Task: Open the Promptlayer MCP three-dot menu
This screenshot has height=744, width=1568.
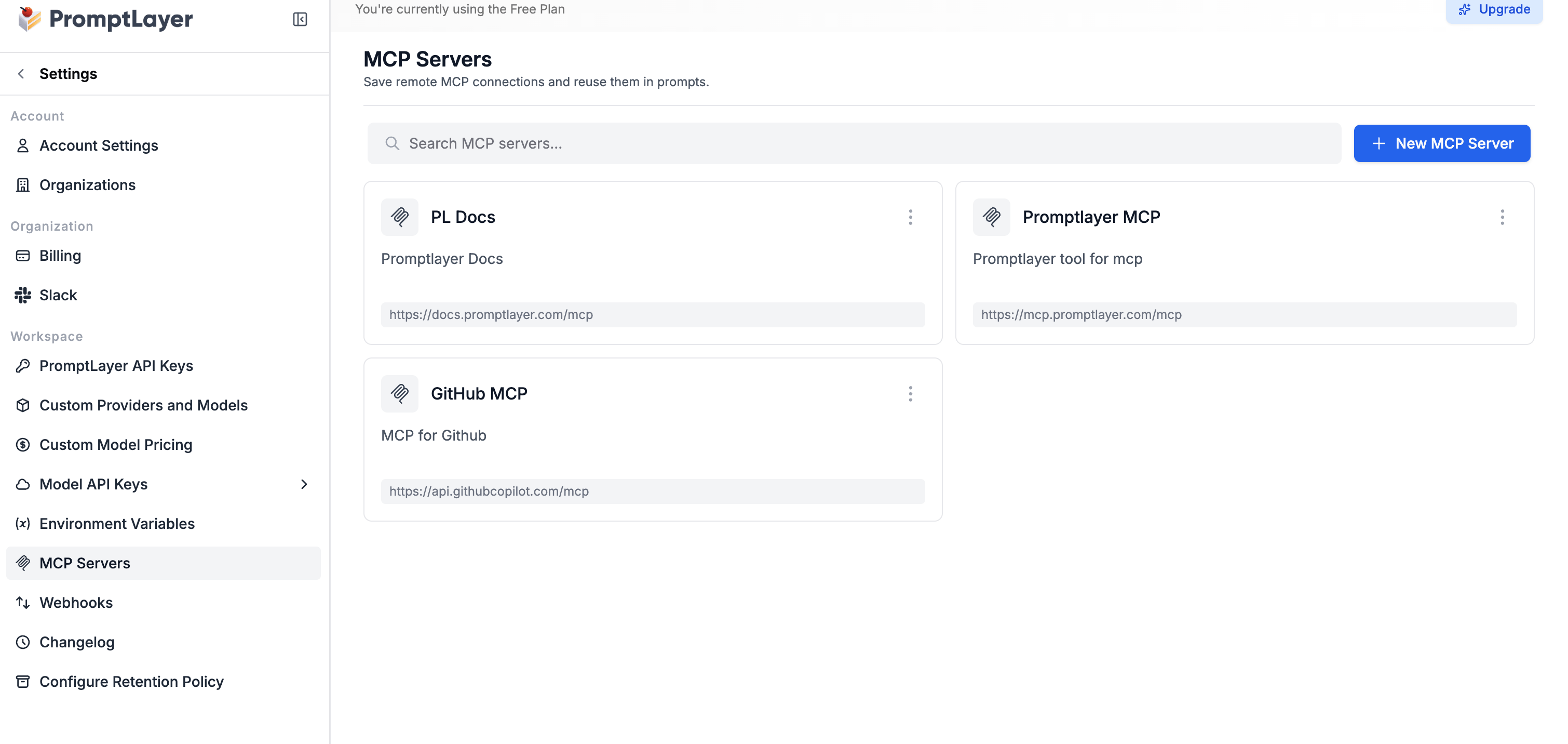Action: 1502,217
